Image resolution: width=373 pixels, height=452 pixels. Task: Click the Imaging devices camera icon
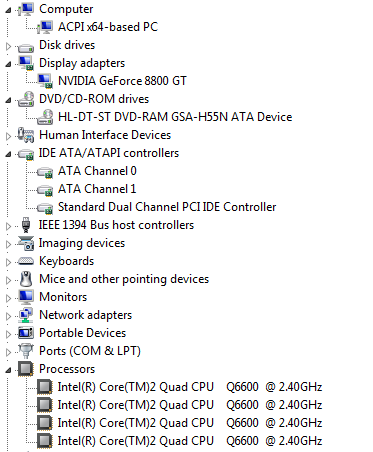[26, 243]
